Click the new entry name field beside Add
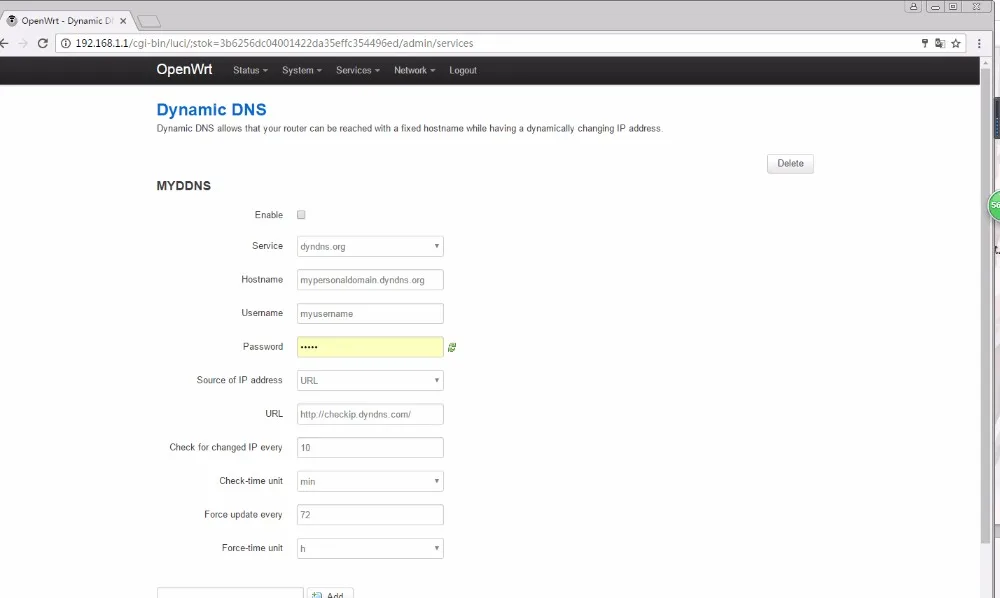The width and height of the screenshot is (1000, 598). [x=230, y=594]
